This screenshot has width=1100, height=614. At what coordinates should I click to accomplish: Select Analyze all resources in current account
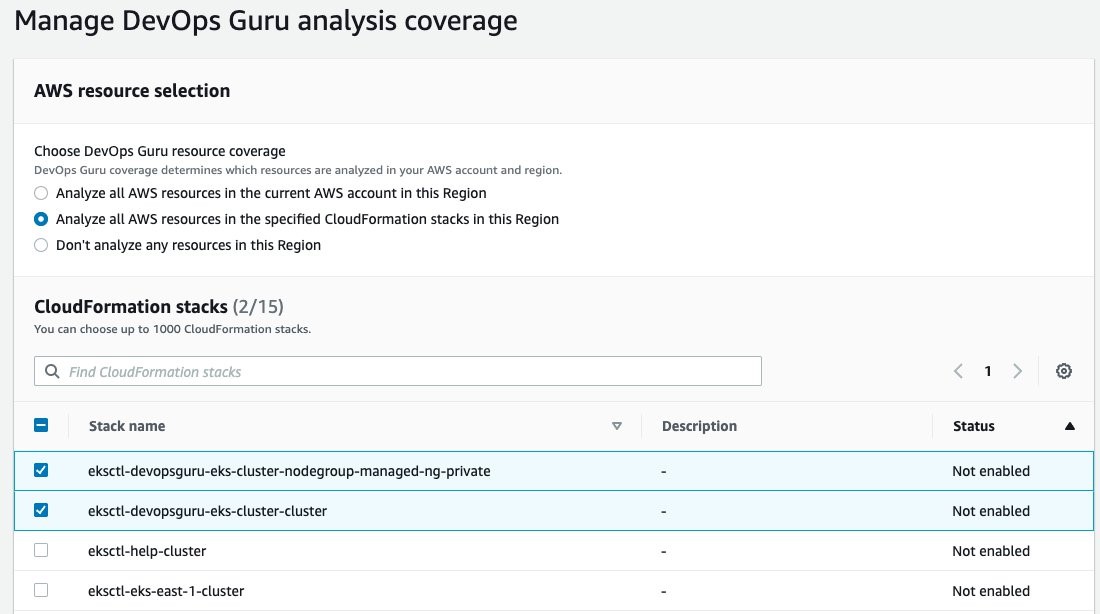[41, 193]
